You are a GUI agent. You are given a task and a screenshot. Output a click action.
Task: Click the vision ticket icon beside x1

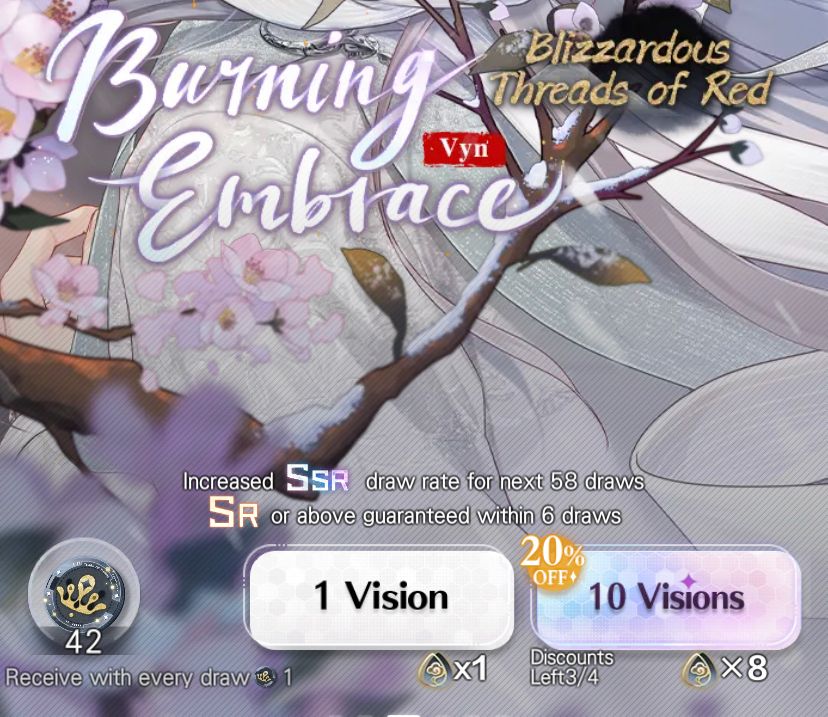[x=435, y=669]
